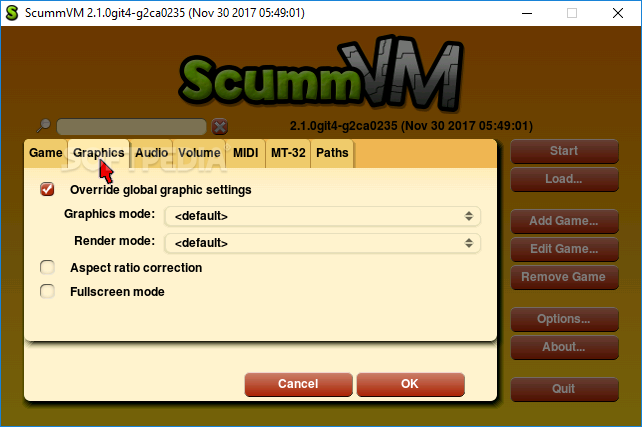Click the Add Game... button

[564, 221]
